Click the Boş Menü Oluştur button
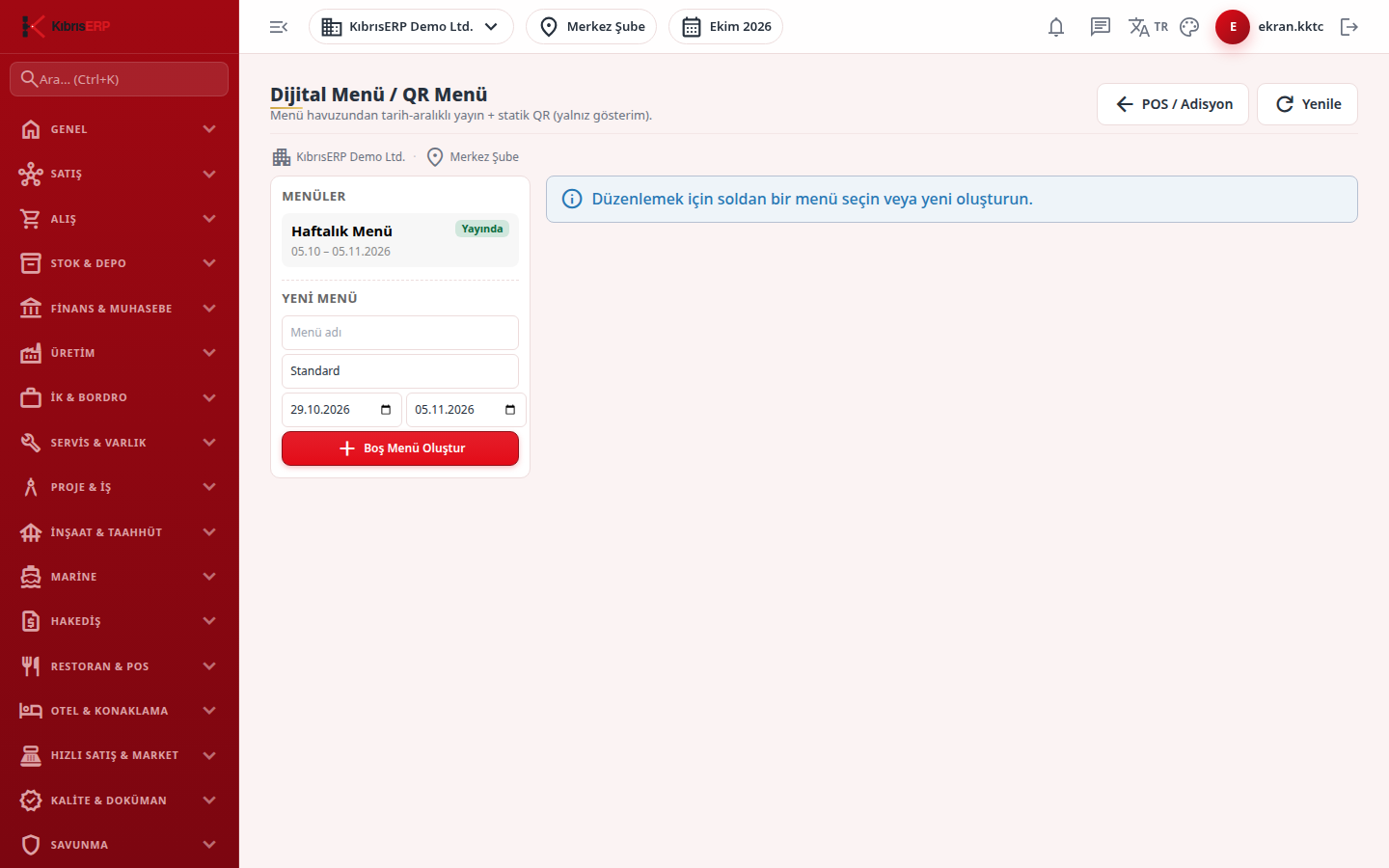The image size is (1389, 868). tap(400, 448)
